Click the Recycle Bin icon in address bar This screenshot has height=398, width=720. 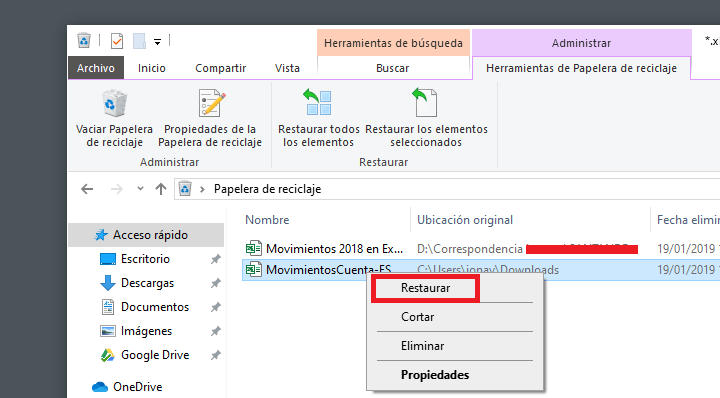(185, 189)
